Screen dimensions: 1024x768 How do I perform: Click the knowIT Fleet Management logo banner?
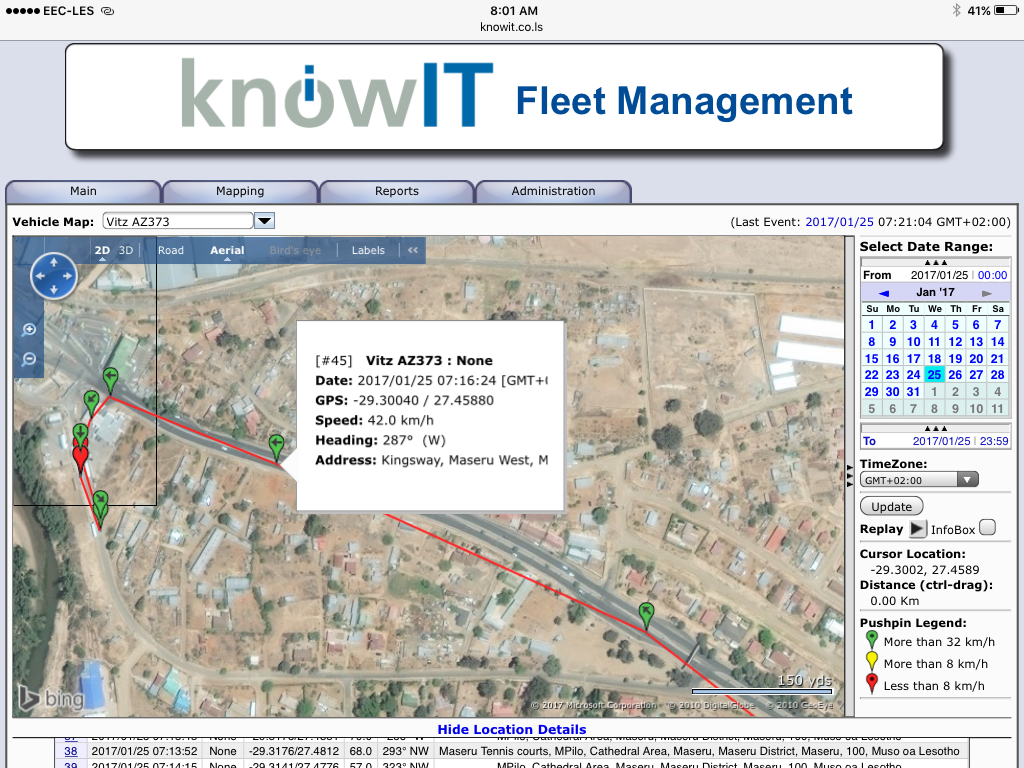504,97
